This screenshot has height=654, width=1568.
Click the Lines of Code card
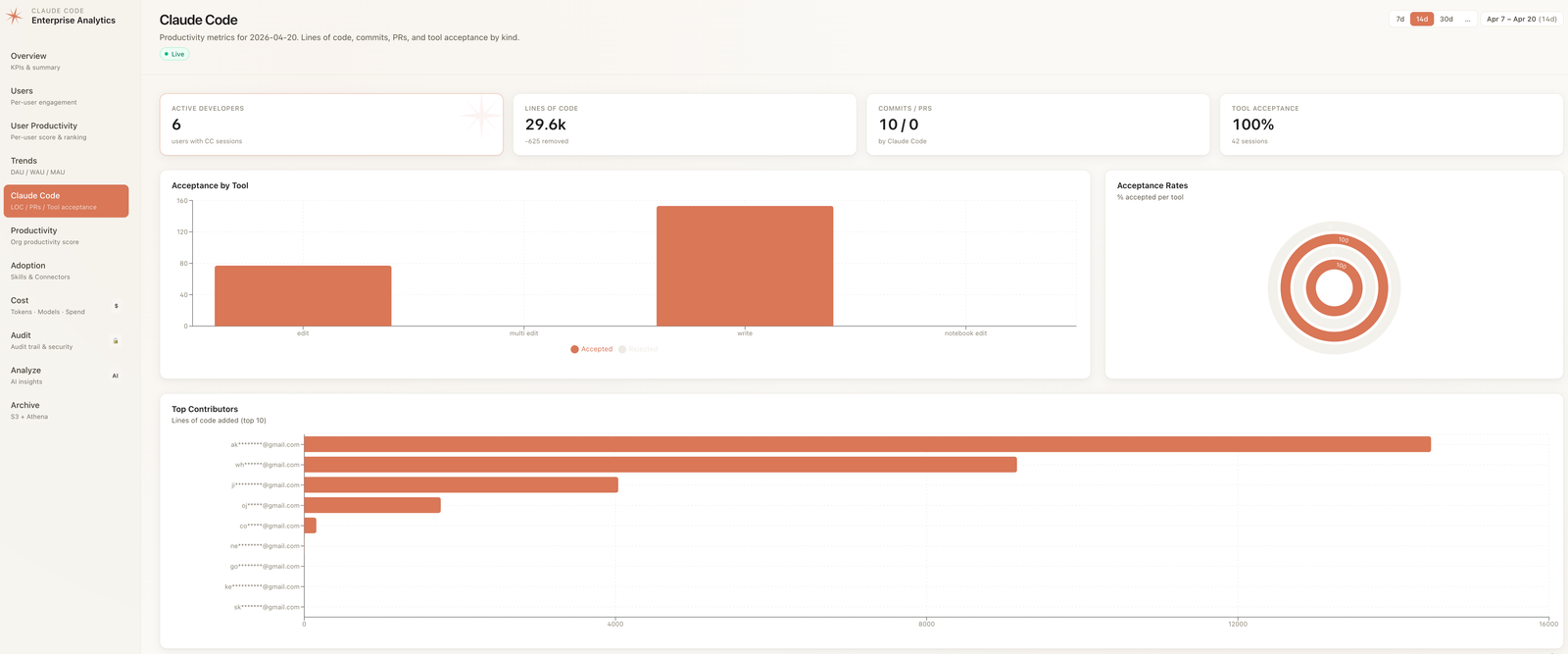point(684,125)
